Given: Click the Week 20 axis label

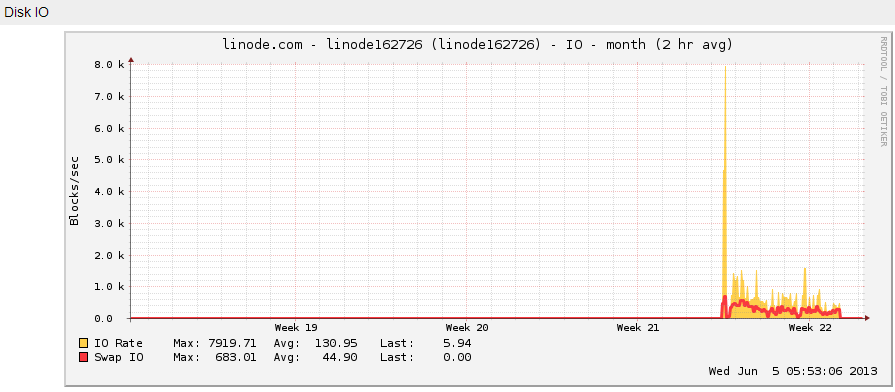Looking at the screenshot, I should [467, 328].
